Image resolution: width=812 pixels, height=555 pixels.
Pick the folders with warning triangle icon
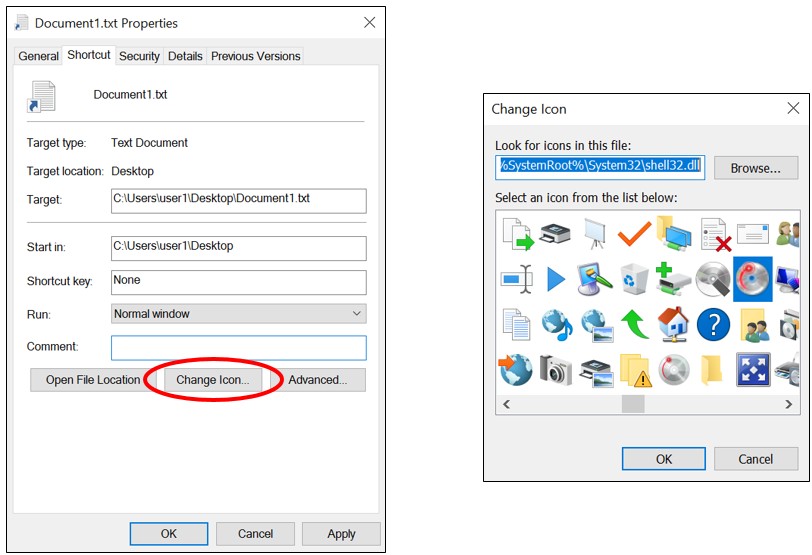point(635,371)
